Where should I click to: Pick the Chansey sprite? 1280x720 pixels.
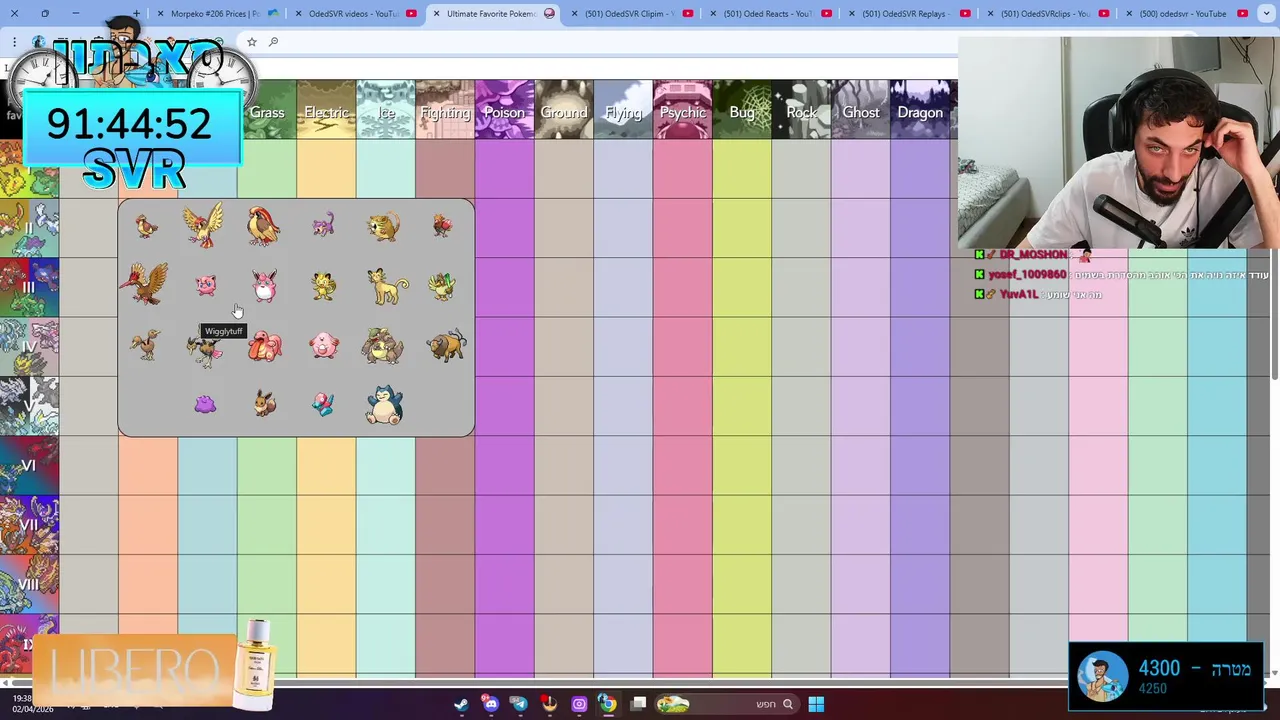[322, 346]
